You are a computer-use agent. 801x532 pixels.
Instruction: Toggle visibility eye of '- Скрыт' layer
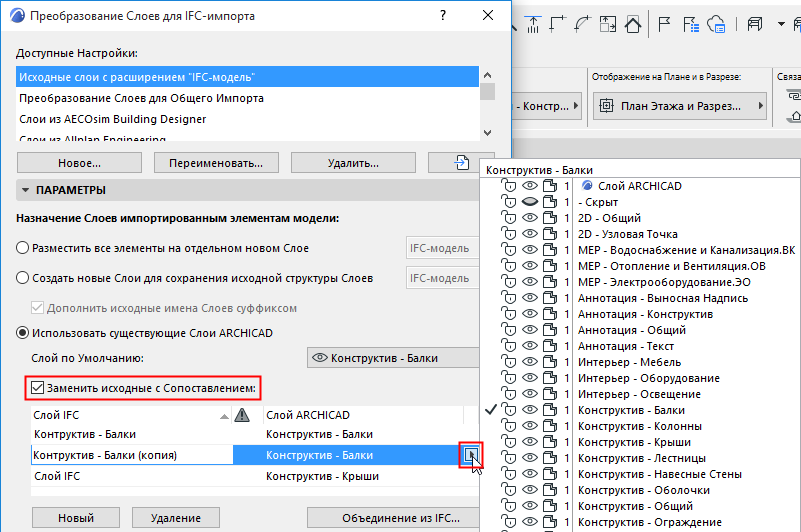click(530, 202)
